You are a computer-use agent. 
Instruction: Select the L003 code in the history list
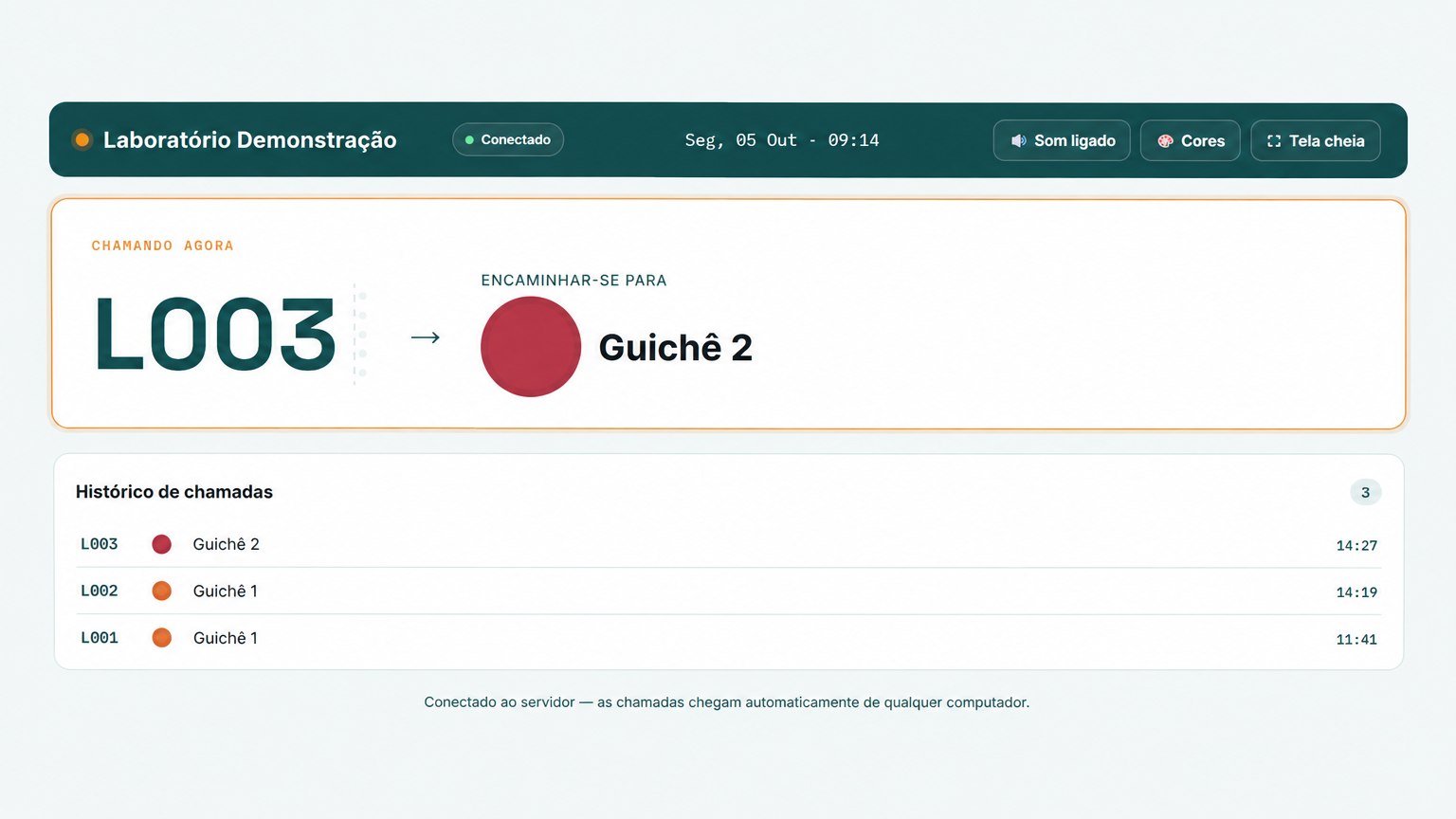point(100,544)
